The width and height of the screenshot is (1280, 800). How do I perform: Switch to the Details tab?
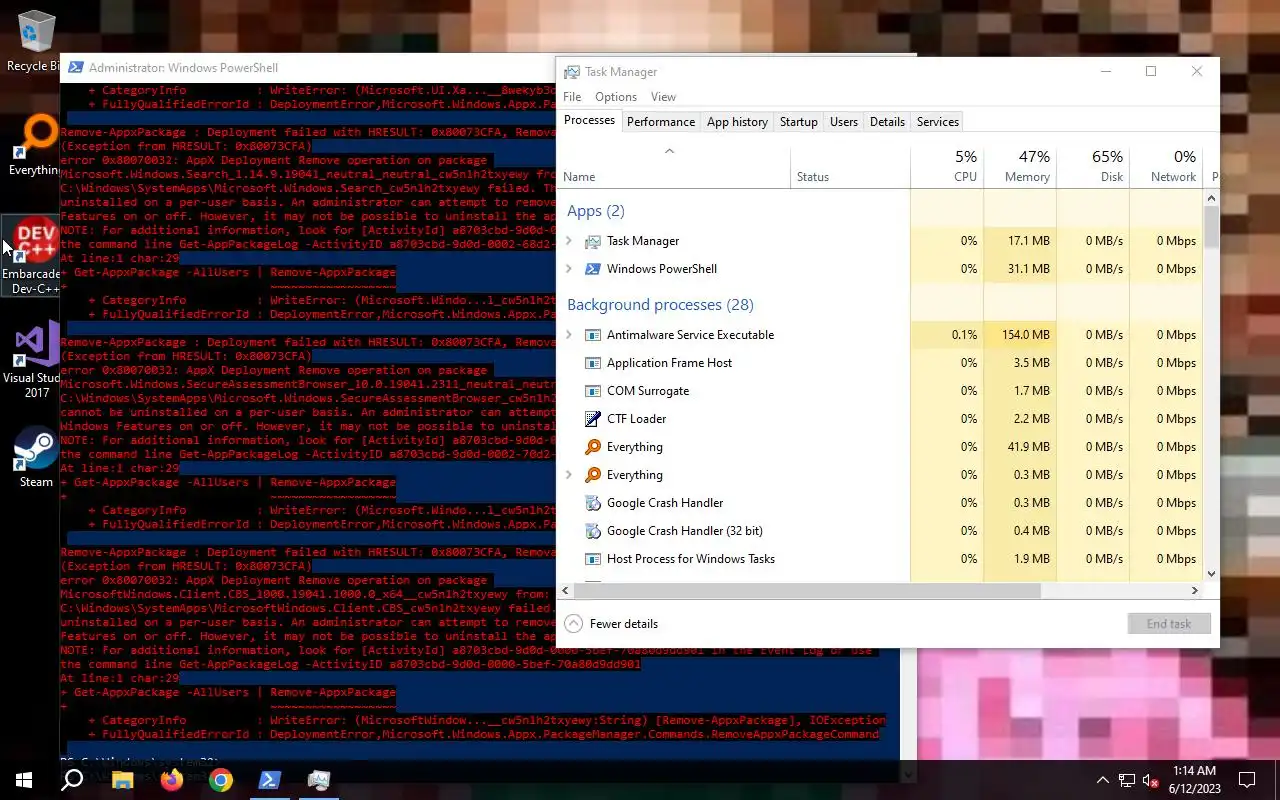coord(887,122)
